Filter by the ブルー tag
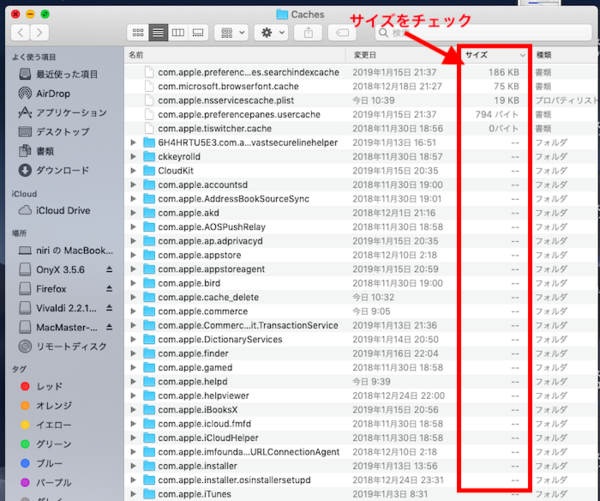 41,463
